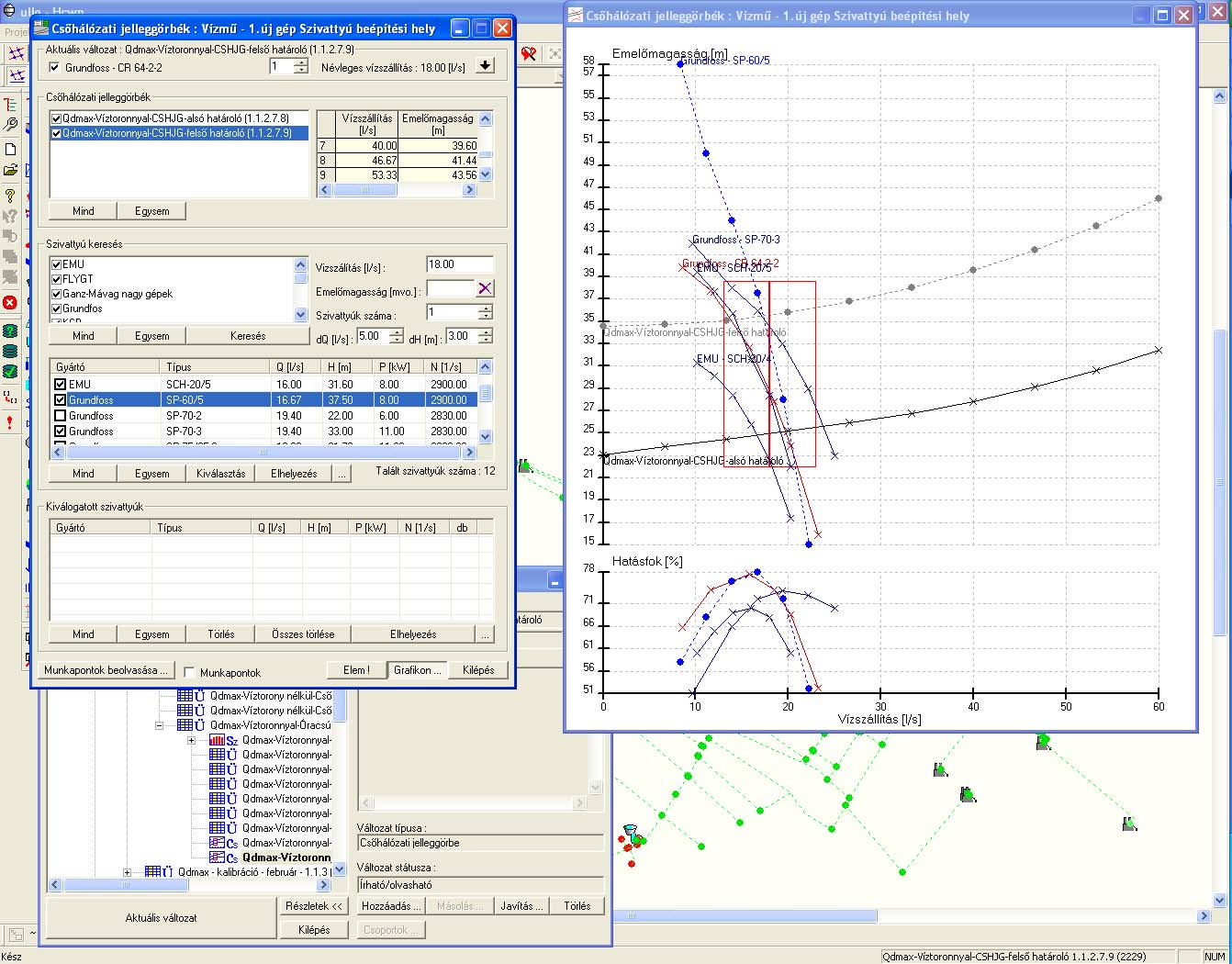Click the N [1/s] column header in pump search table
1232x964 pixels.
pos(451,367)
